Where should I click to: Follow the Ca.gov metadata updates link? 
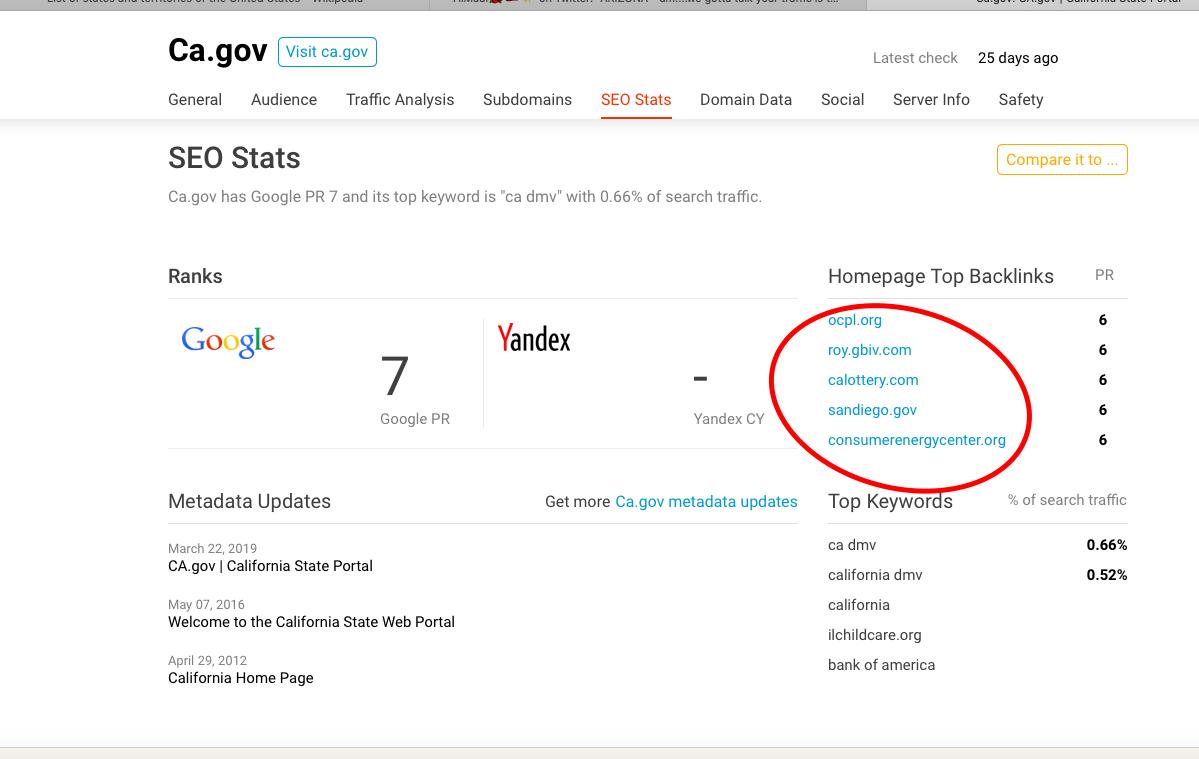[x=707, y=501]
